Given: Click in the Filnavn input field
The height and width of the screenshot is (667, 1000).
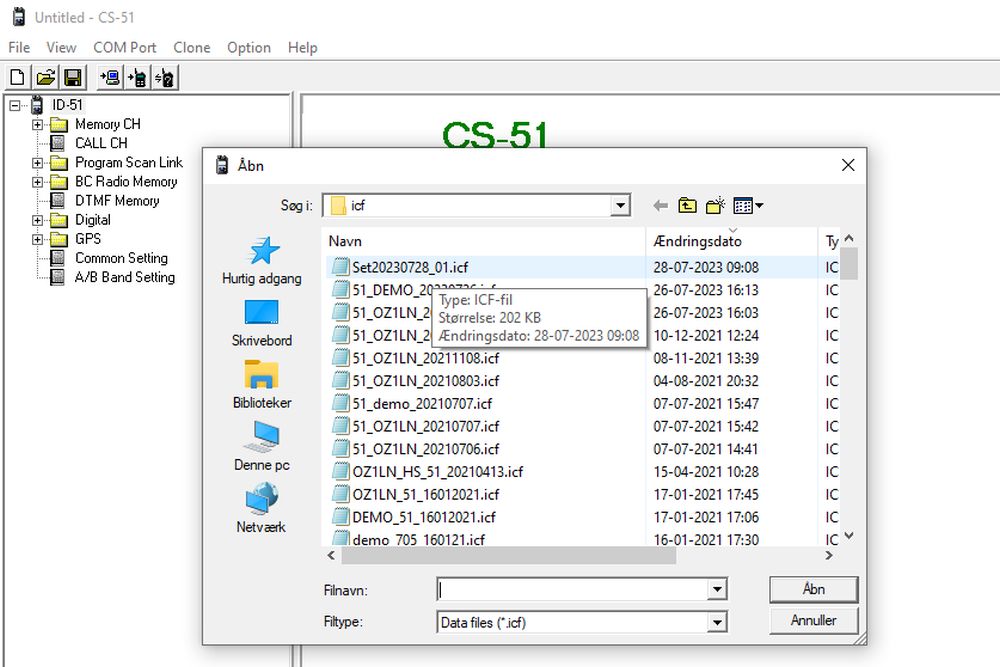Looking at the screenshot, I should tap(573, 589).
